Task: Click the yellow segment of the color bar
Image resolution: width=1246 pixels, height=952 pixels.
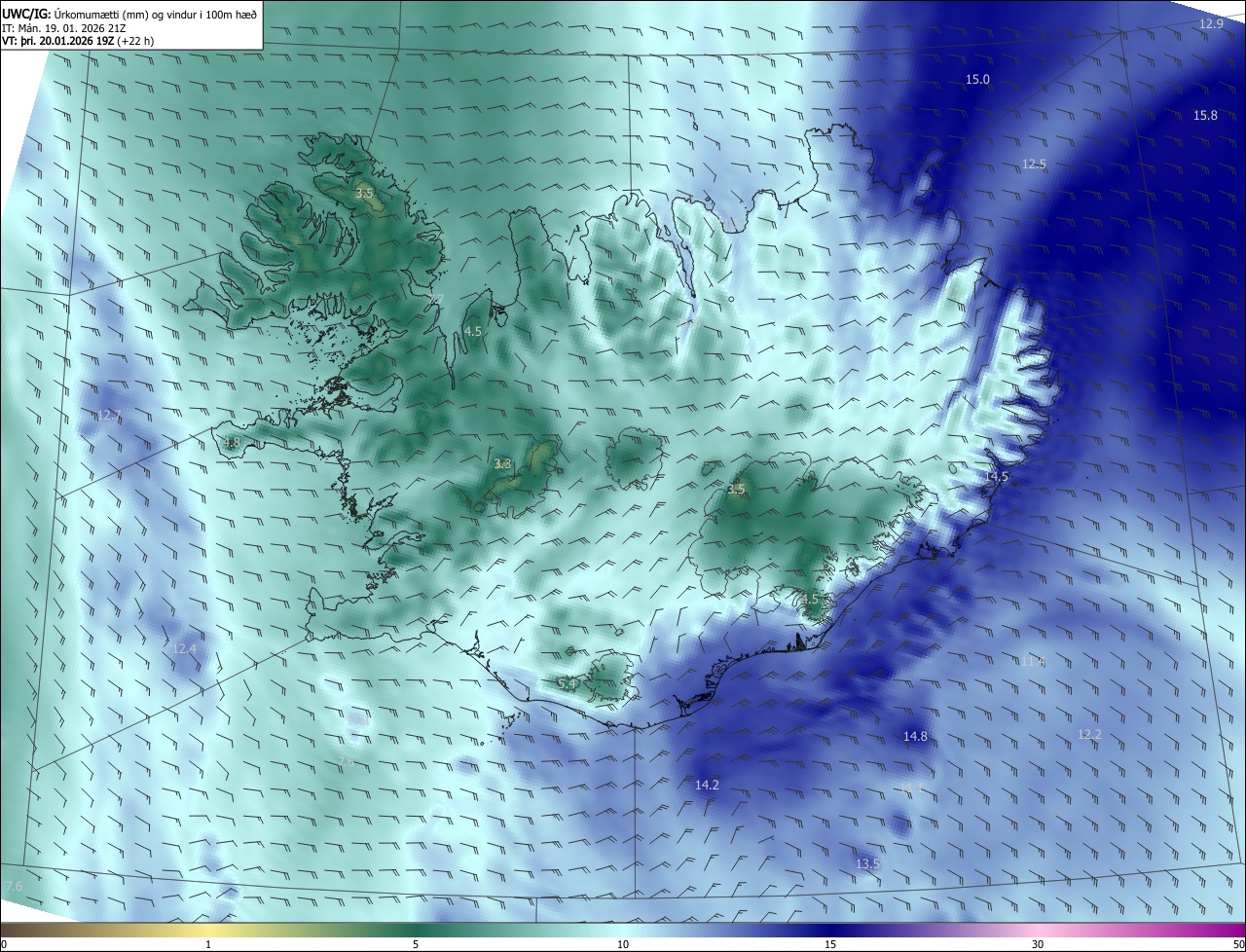Action: click(208, 931)
